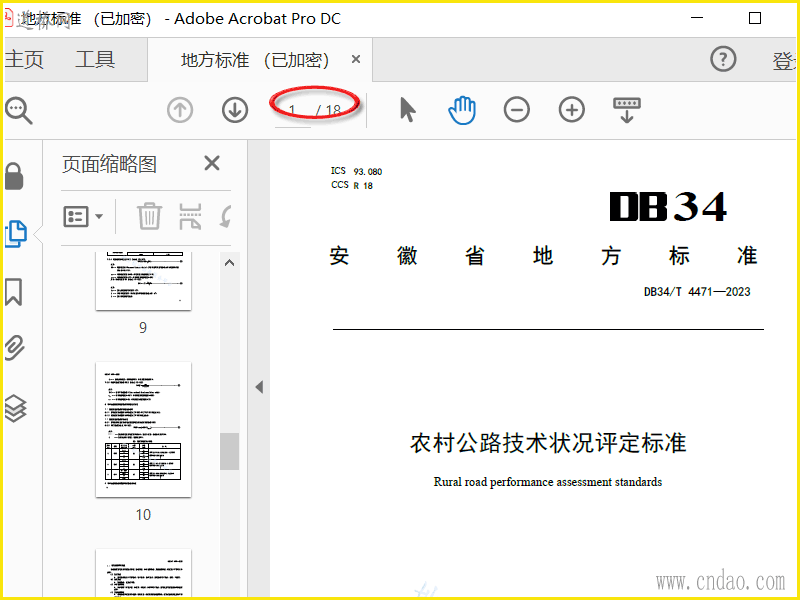Click the DB34/T 4471—2023 standard number
The image size is (800, 600).
point(697,292)
